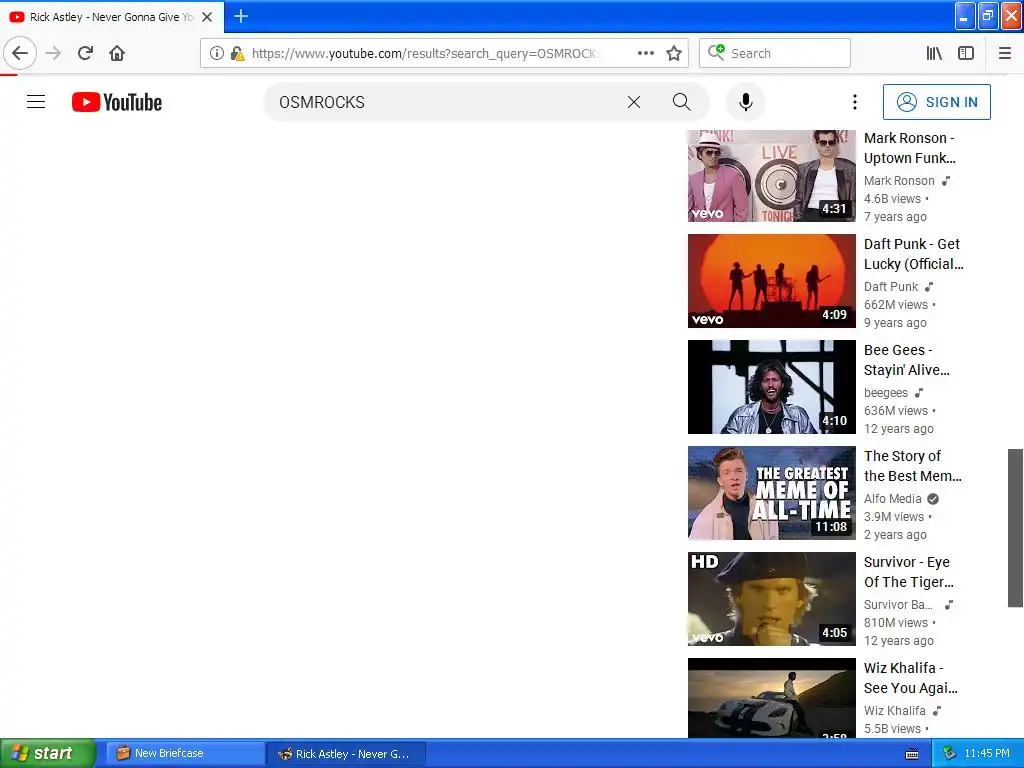Image resolution: width=1024 pixels, height=768 pixels.
Task: Click the padlock warning icon
Action: (238, 54)
